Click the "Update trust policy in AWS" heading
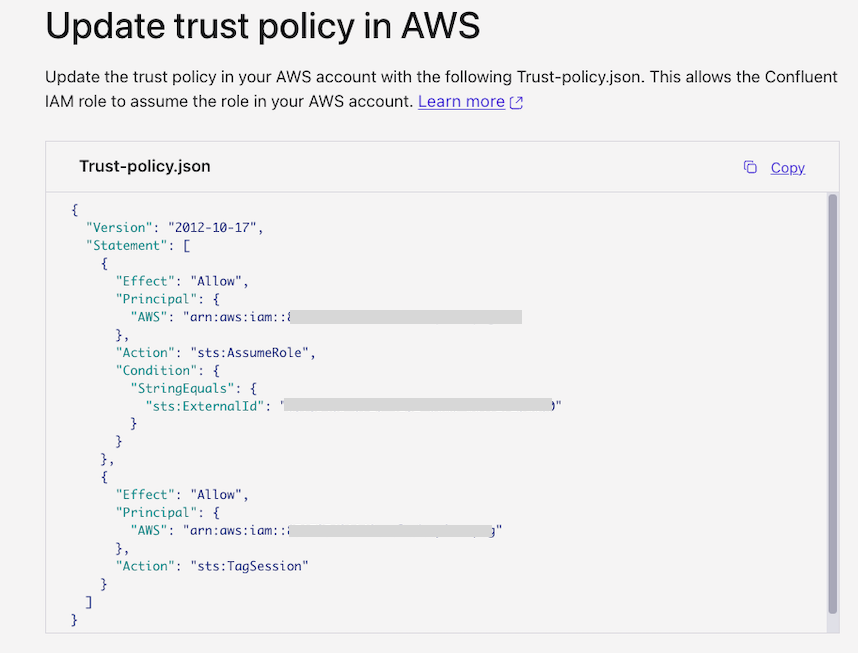 263,27
